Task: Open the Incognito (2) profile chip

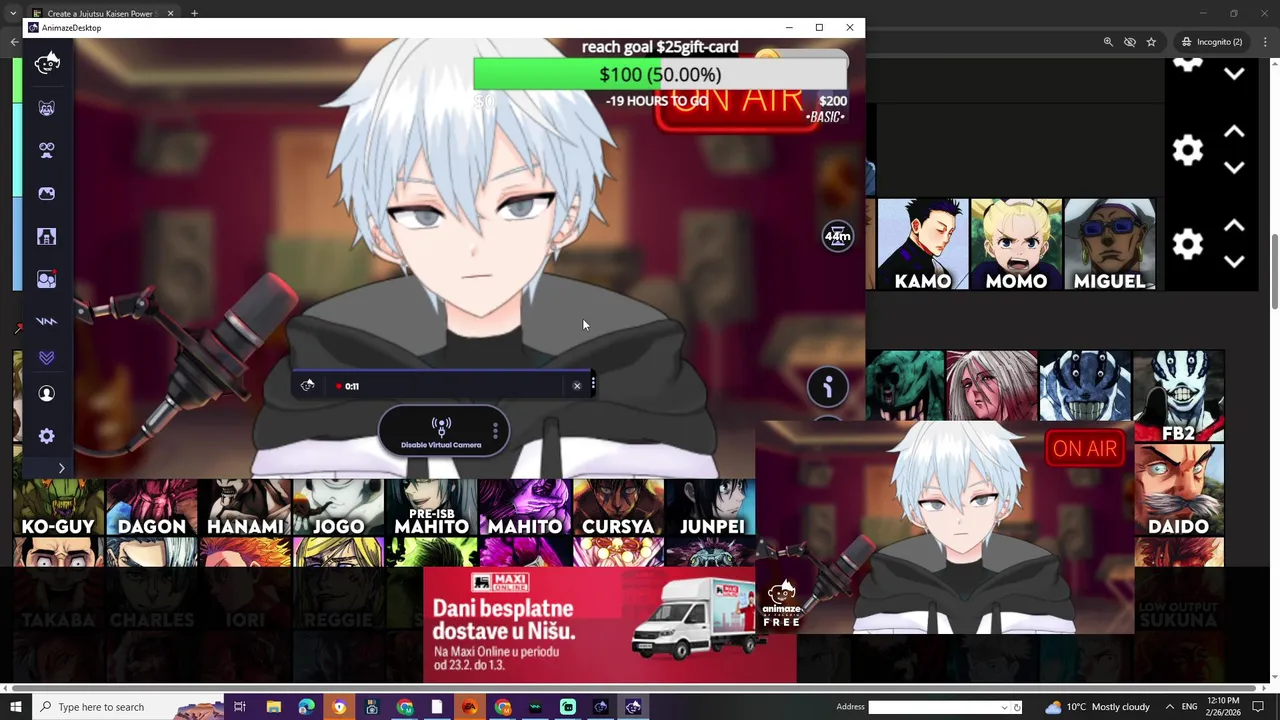Action: coord(1212,42)
